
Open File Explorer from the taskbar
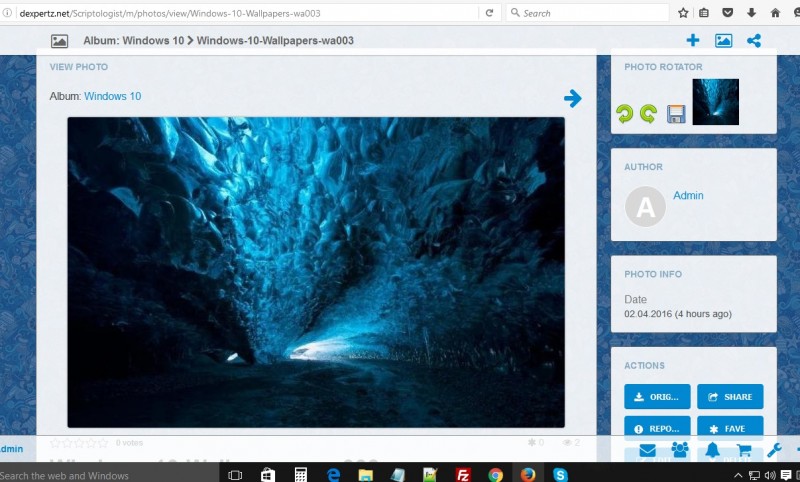coord(365,475)
